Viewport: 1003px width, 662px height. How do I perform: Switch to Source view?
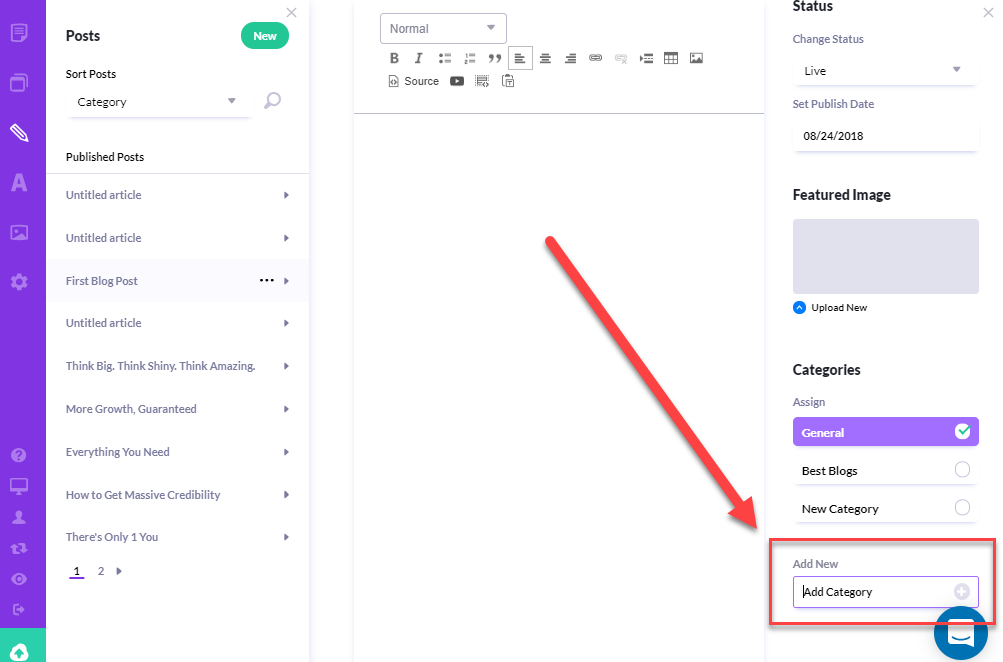tap(413, 81)
